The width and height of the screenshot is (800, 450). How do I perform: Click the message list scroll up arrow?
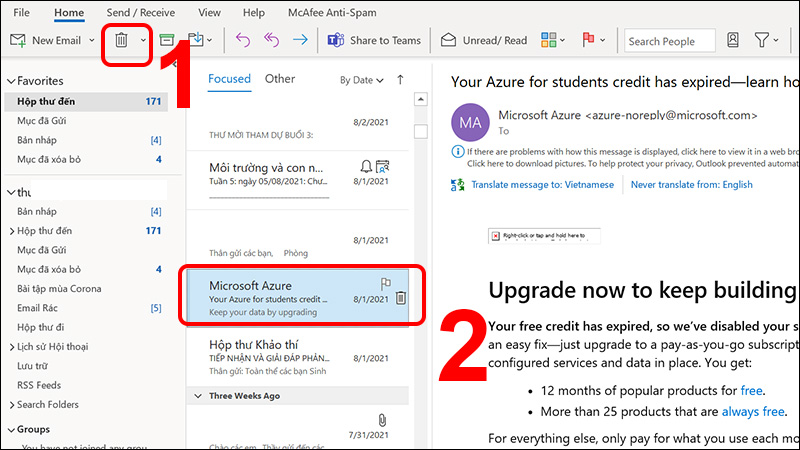pos(420,99)
